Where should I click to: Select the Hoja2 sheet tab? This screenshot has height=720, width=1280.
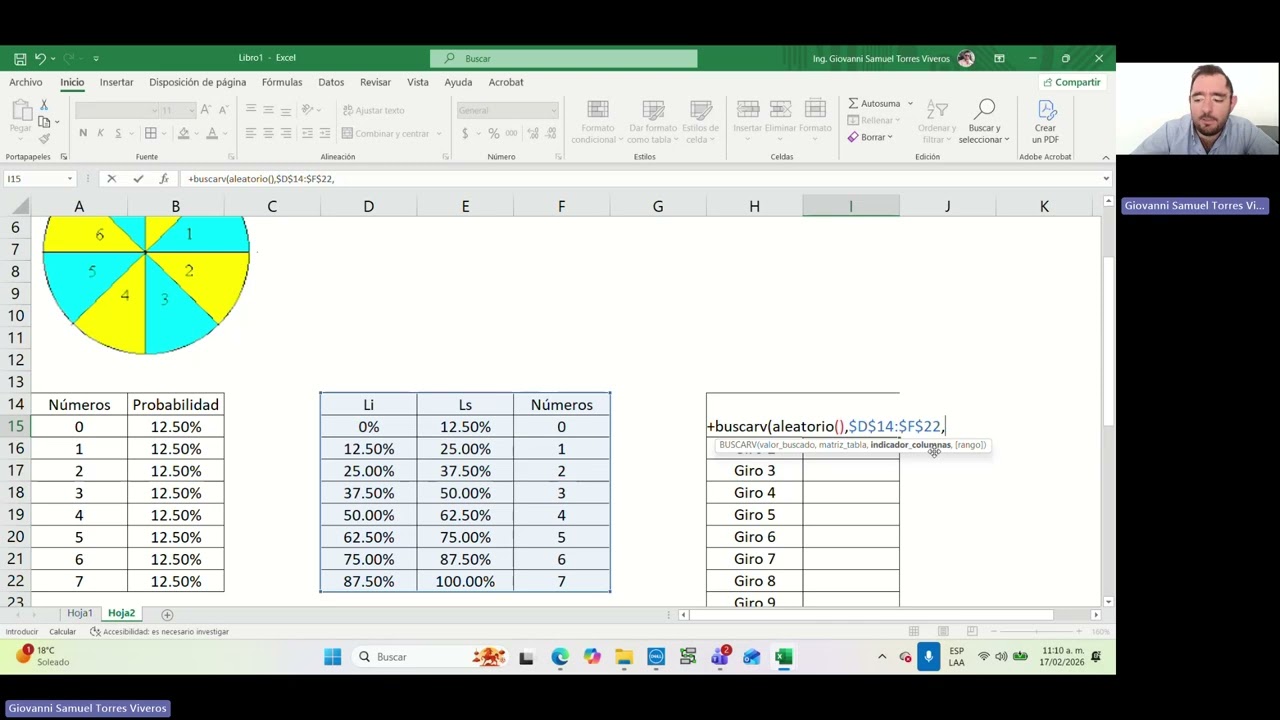tap(121, 613)
